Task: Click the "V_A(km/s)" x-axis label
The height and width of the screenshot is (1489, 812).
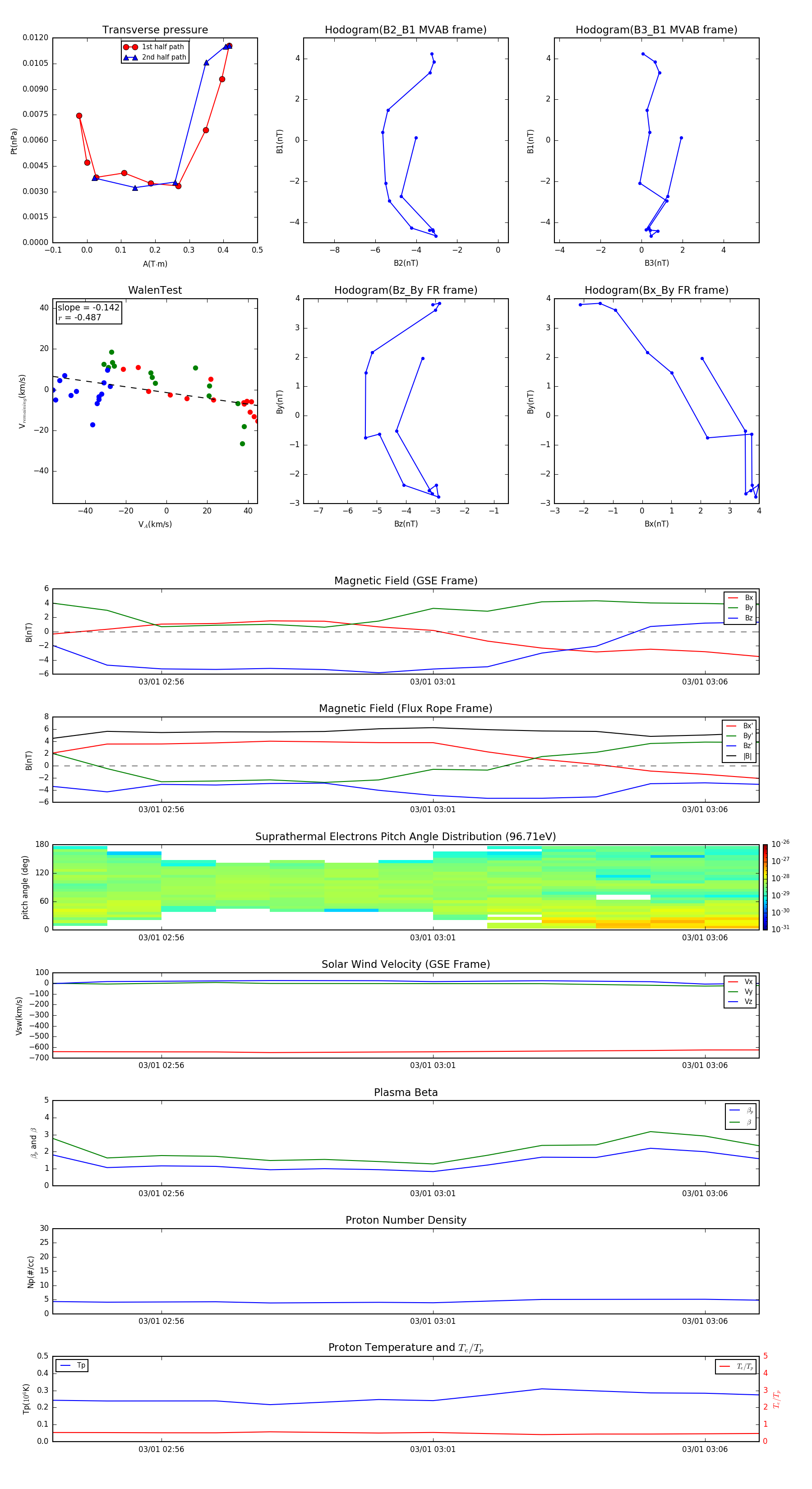Action: [x=155, y=525]
